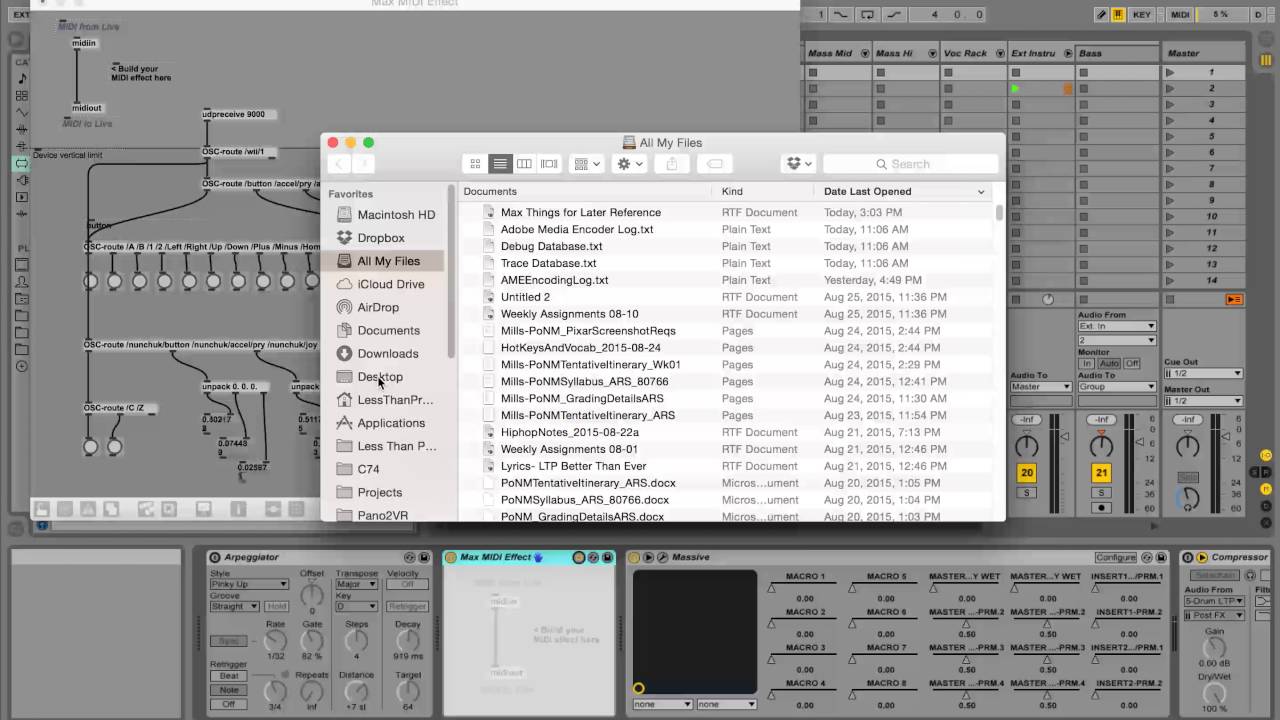Click the Arpeggiator Sync button
The image size is (1280, 720).
click(x=229, y=641)
